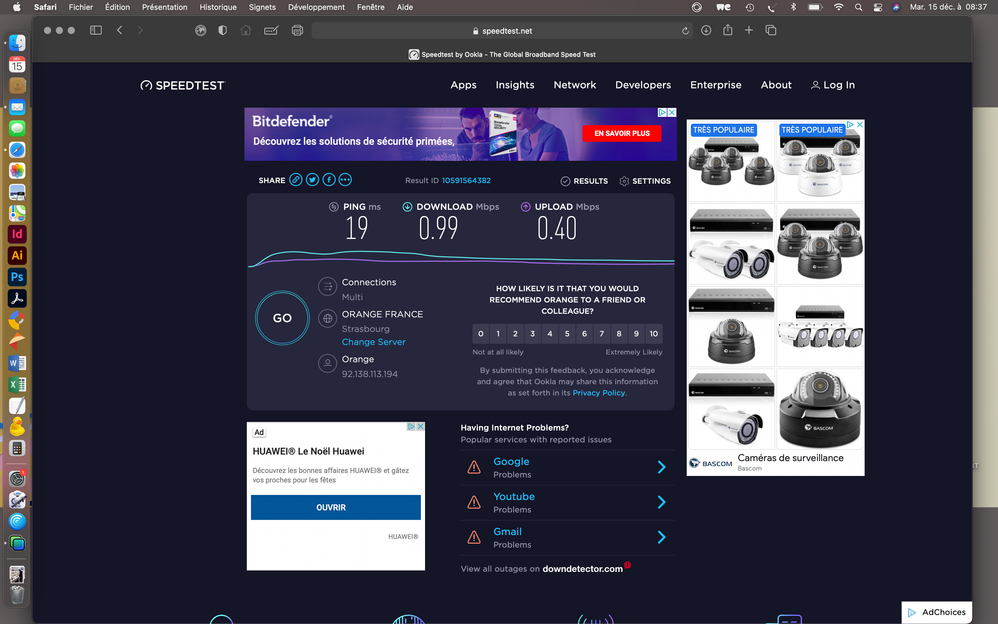Rate recommendation score 6
The width and height of the screenshot is (998, 624).
click(x=584, y=334)
